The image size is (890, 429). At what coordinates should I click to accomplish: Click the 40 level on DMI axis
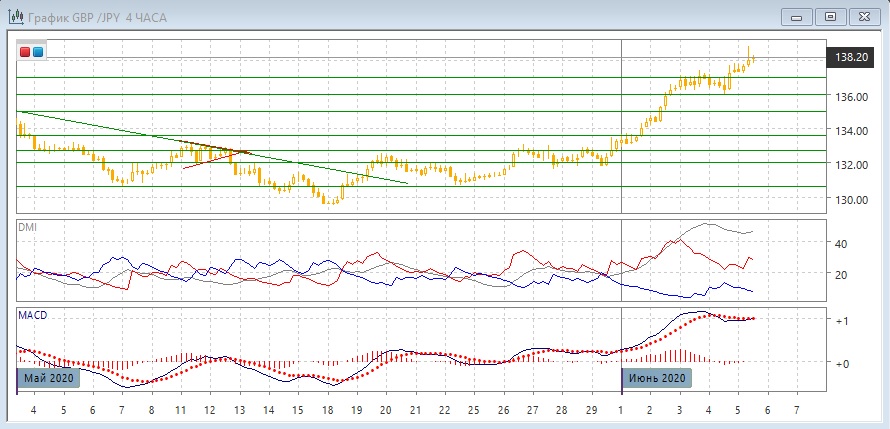tap(842, 243)
